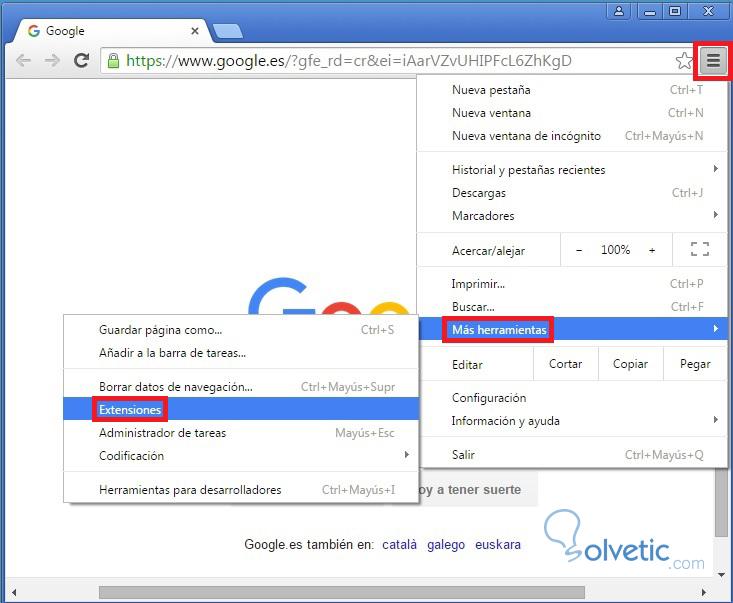Viewport: 733px width, 603px height.
Task: Select Nueva pestaña in the menu
Action: pos(572,90)
